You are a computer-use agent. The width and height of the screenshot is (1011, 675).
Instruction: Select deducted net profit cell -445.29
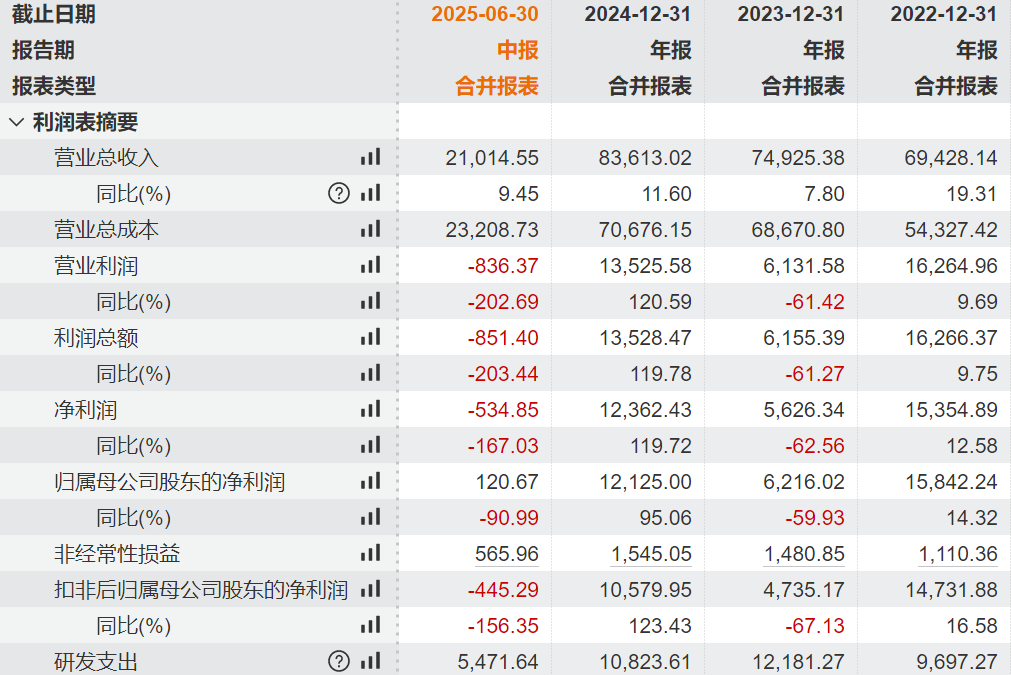[503, 591]
